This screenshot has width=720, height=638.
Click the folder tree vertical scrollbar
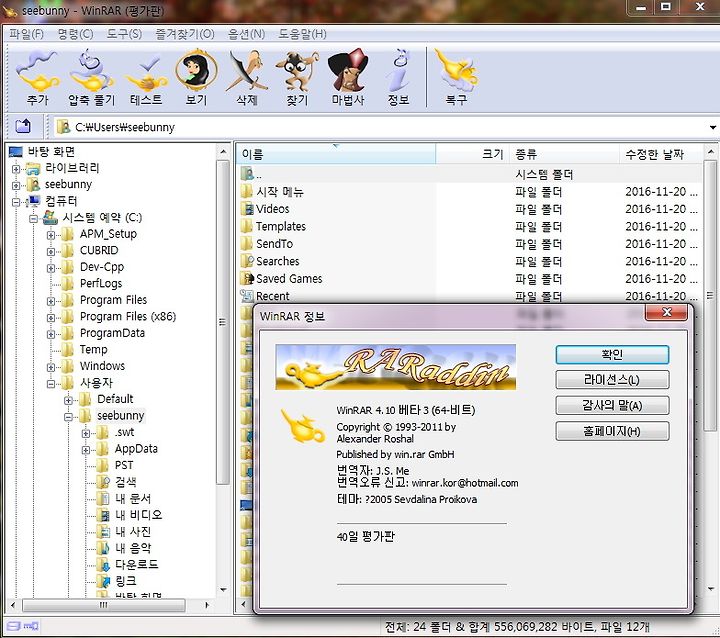click(223, 322)
